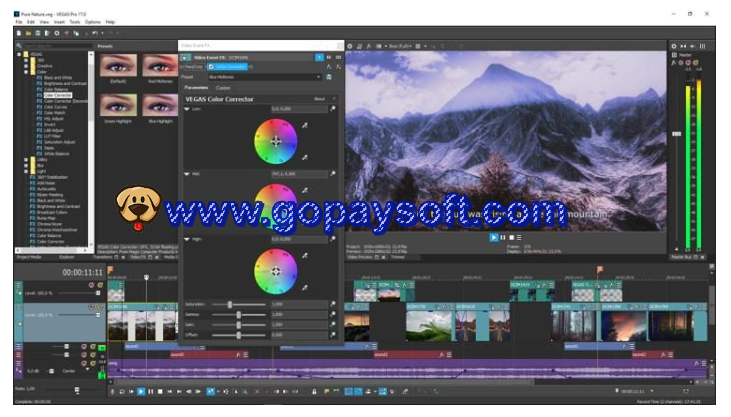
Task: Expand the Blur folder in FX tree
Action: [x=26, y=166]
